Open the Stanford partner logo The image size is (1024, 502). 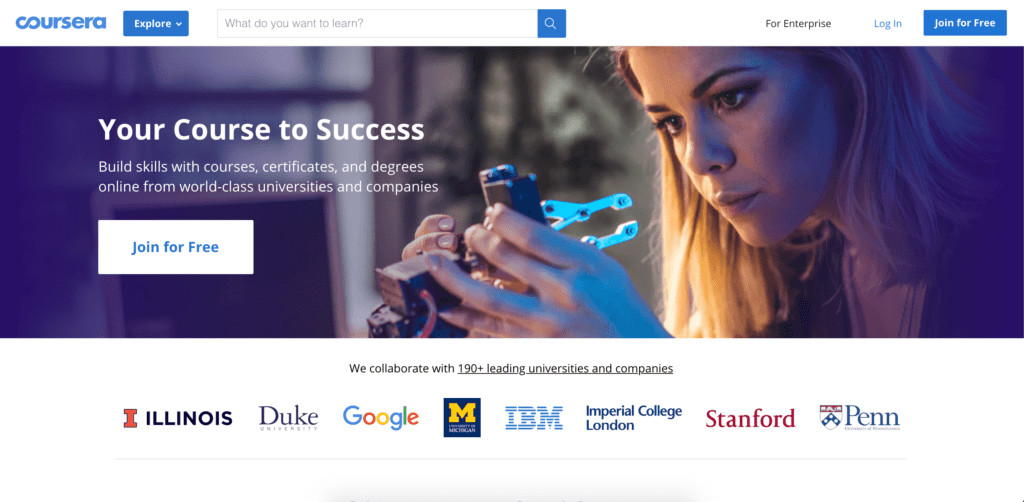[750, 418]
